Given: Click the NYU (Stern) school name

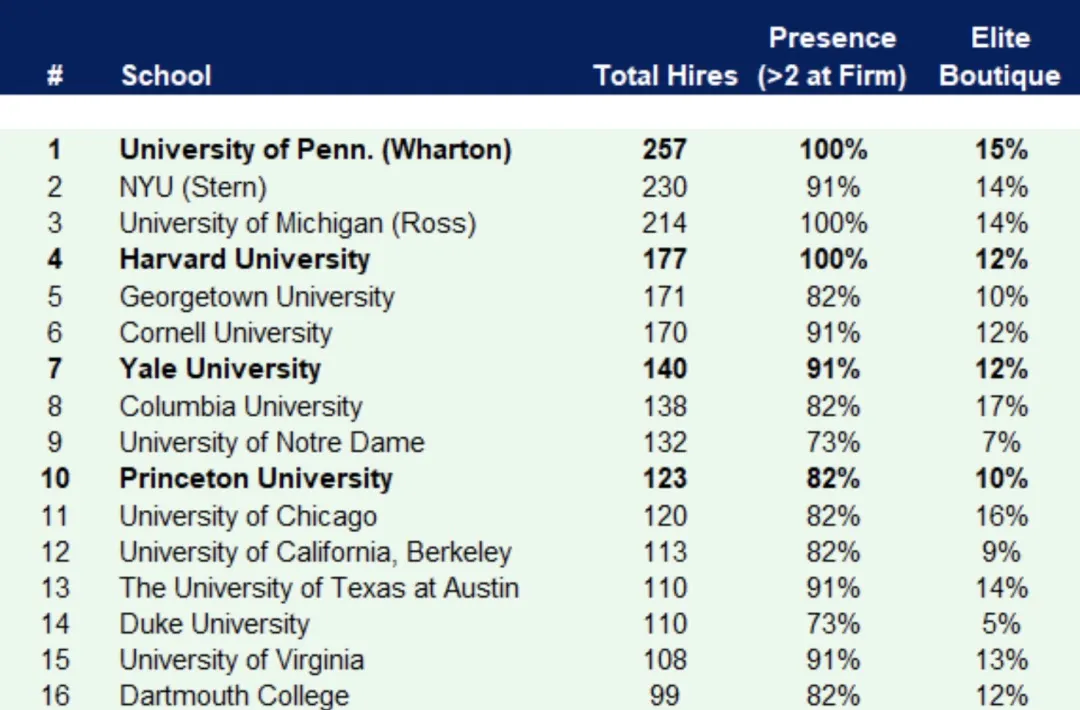Looking at the screenshot, I should 193,187.
